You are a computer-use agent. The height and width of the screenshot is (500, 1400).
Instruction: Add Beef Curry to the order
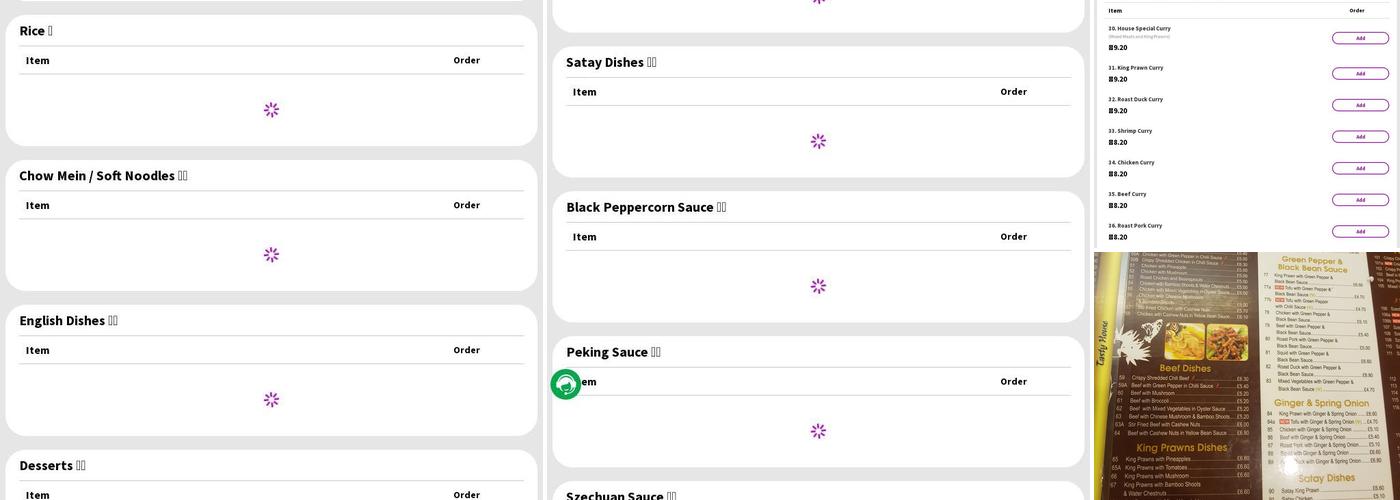(x=1360, y=200)
